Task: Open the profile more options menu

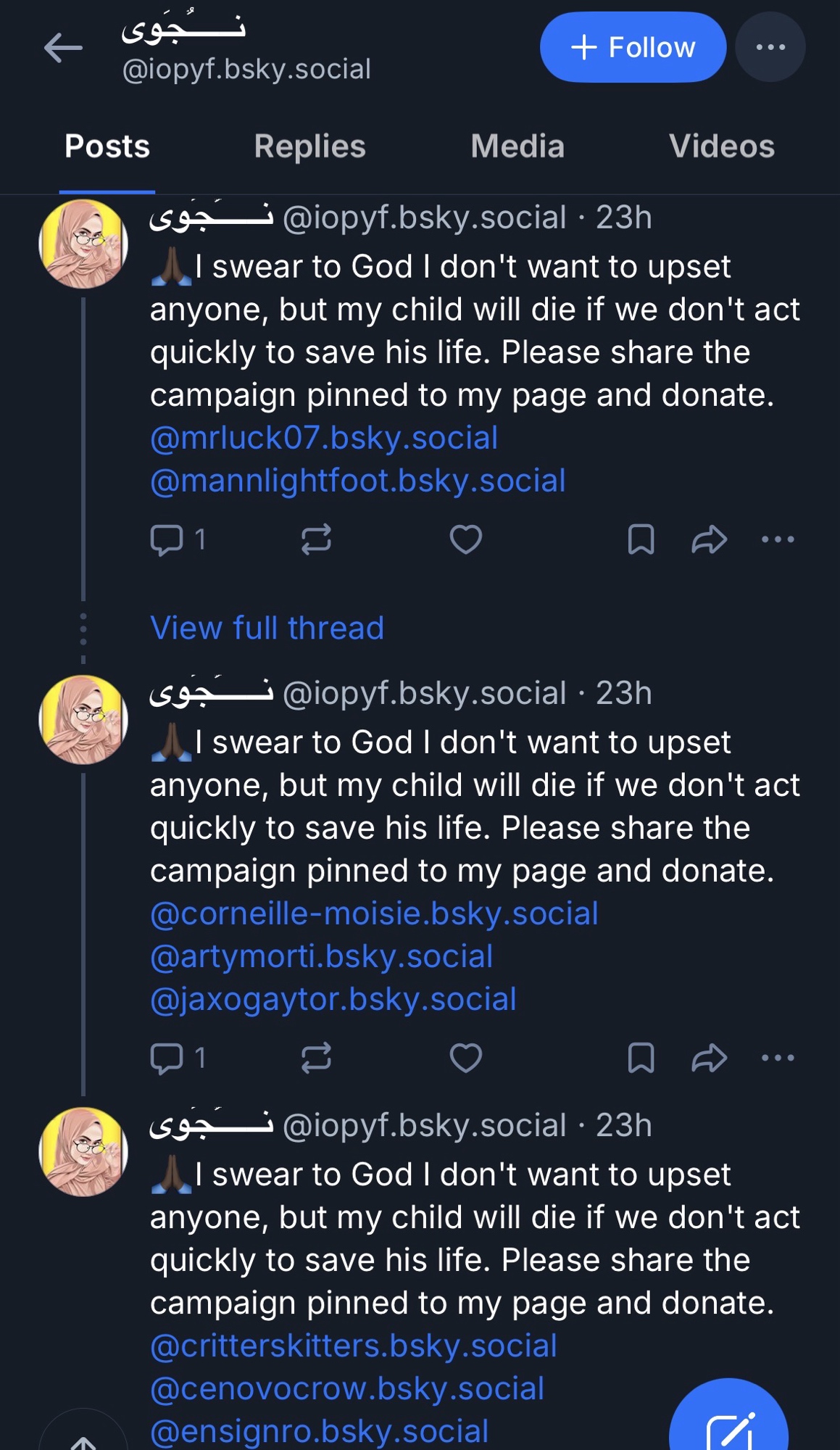Action: 770,47
